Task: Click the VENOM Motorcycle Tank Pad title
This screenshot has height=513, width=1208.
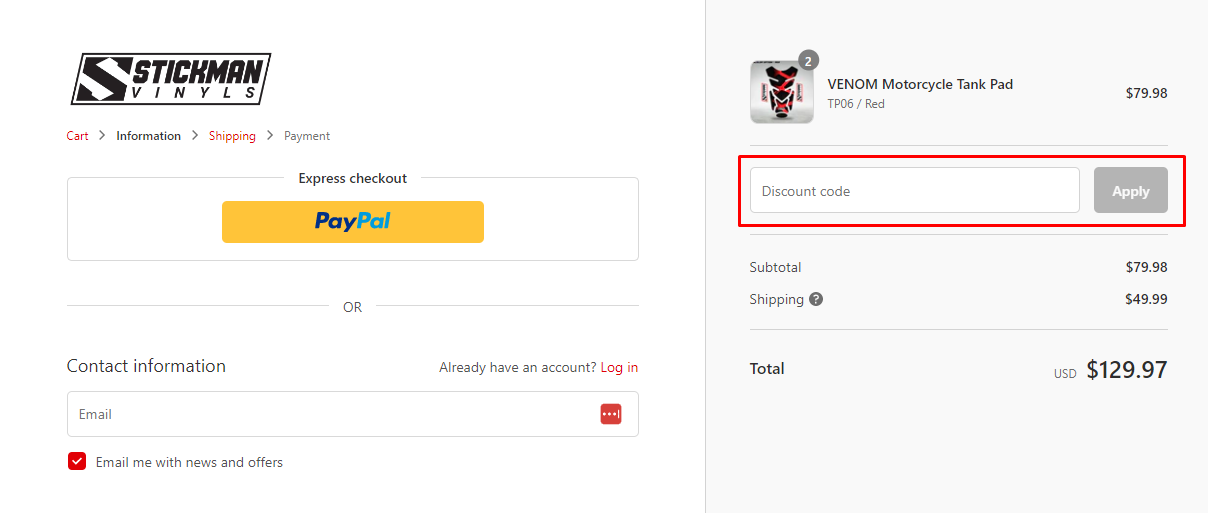Action: tap(920, 84)
